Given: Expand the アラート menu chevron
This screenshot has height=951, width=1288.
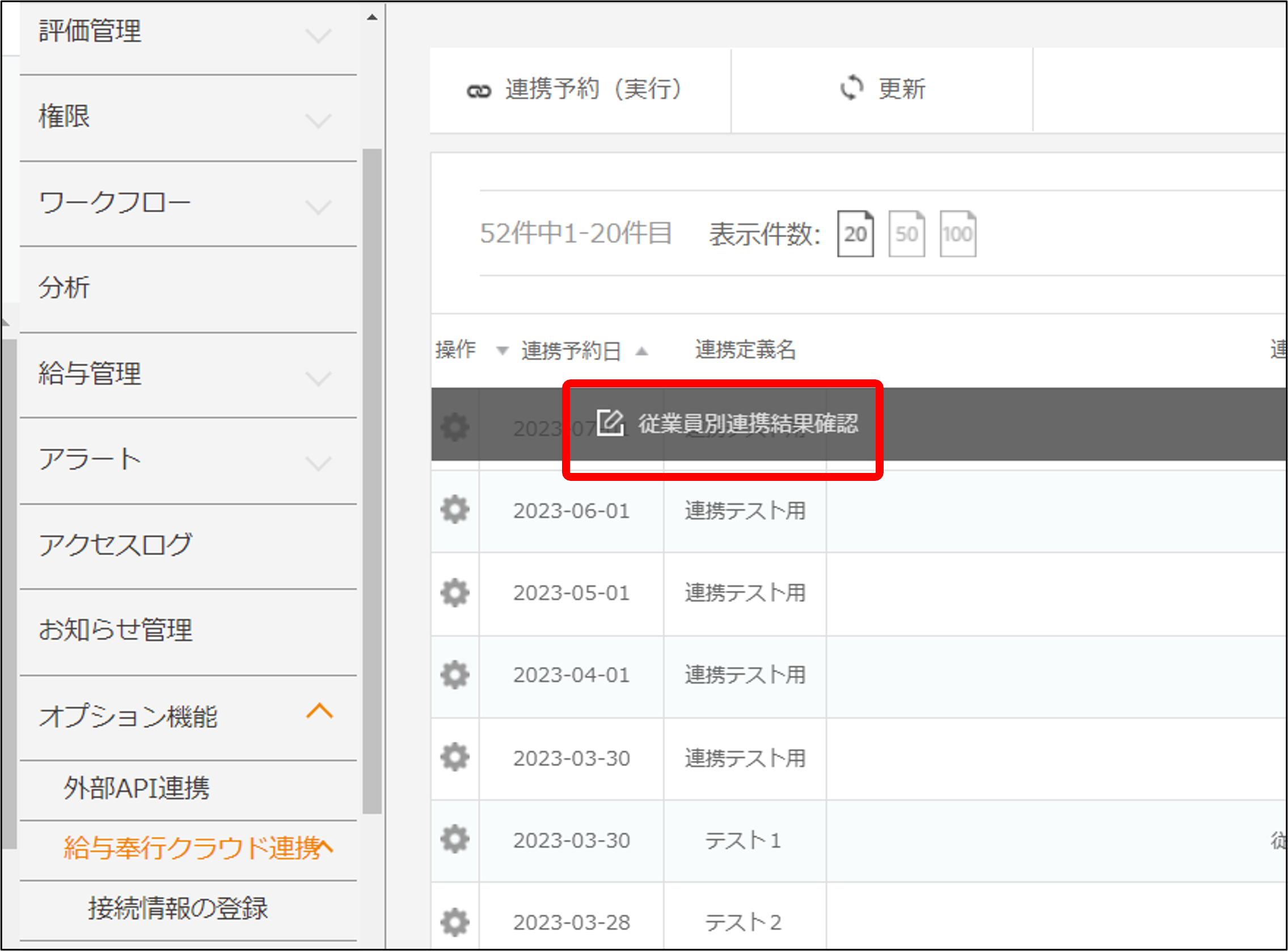Looking at the screenshot, I should pyautogui.click(x=318, y=463).
